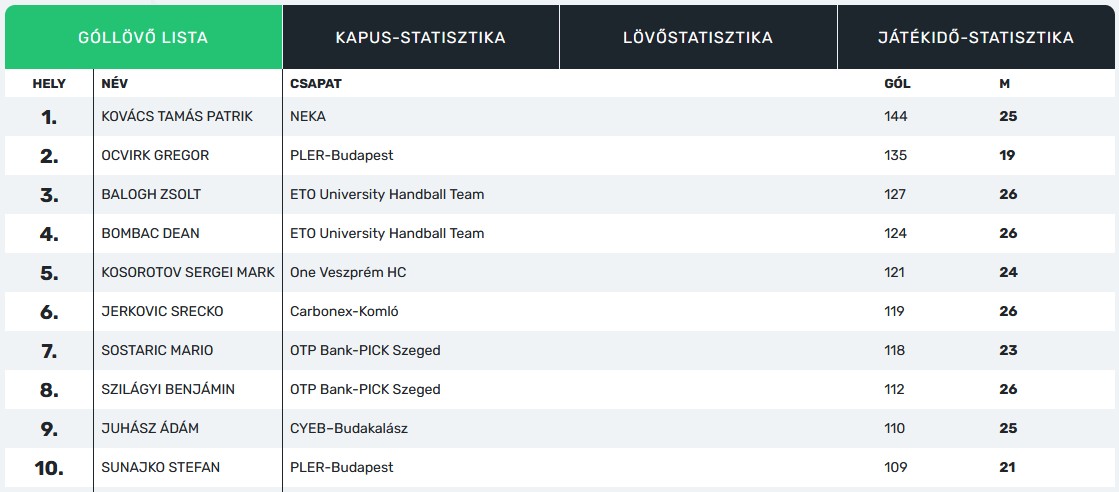Select Sunajko Stefan in the scorers list
Image resolution: width=1119 pixels, height=492 pixels.
click(161, 468)
